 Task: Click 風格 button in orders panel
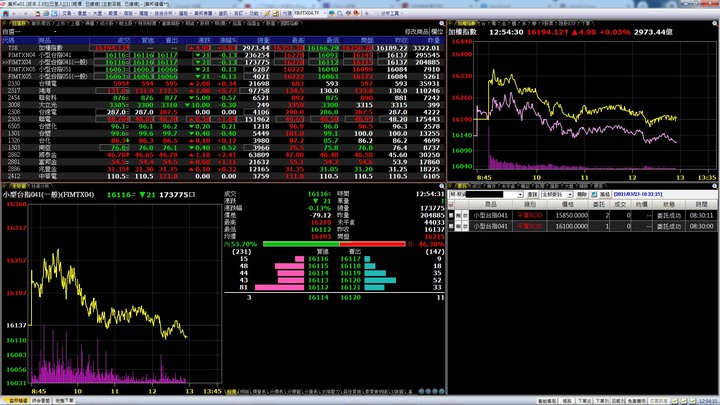tap(605, 195)
